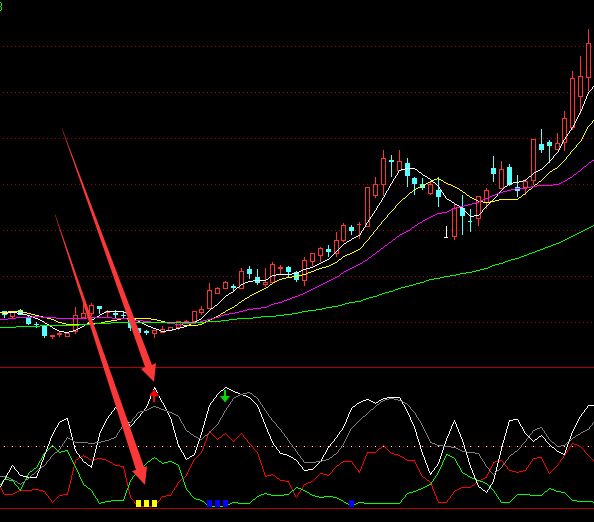
Task: Click the red up-arrow buy signal marker
Action: (x=154, y=395)
